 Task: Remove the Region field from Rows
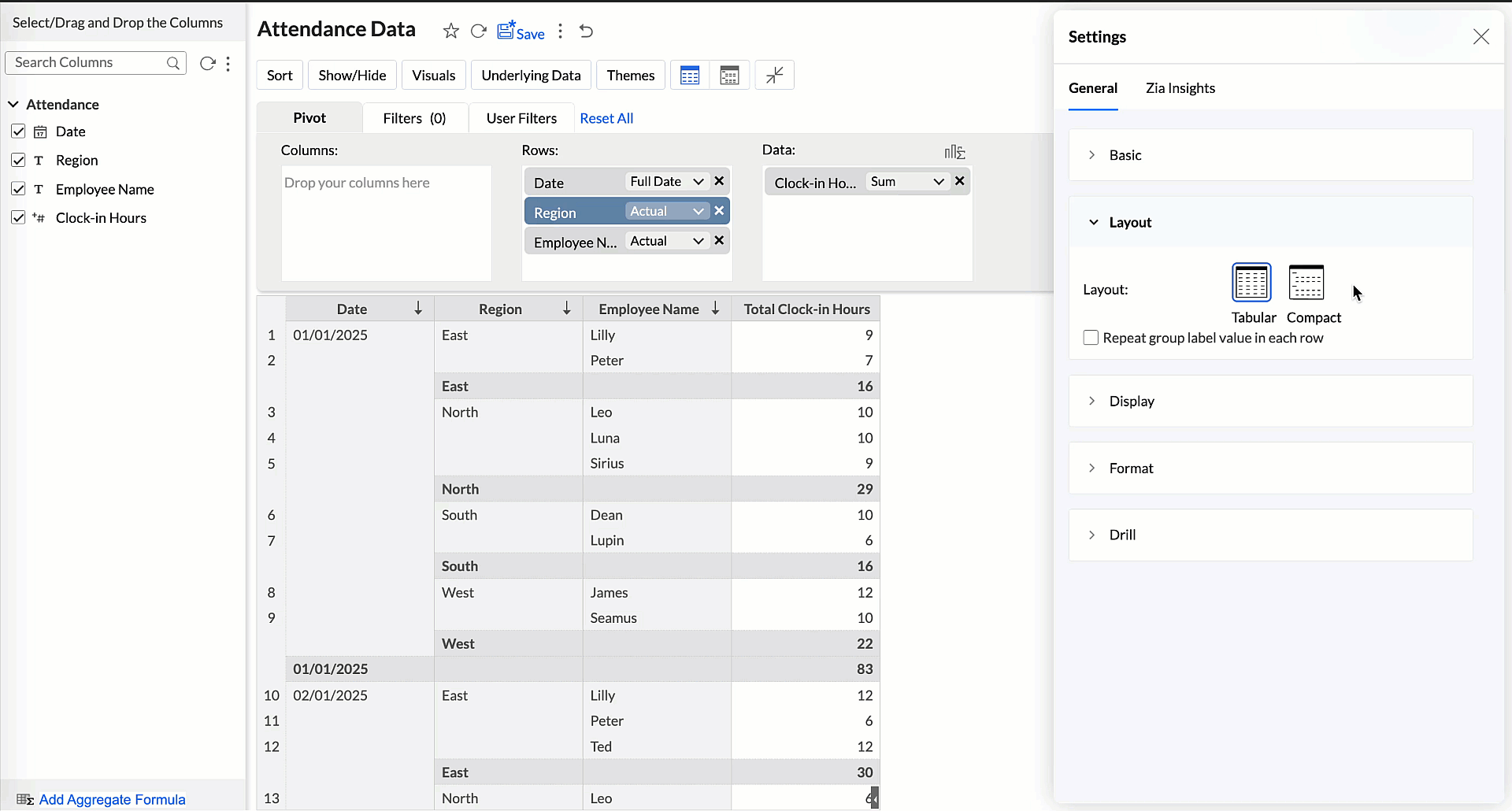click(719, 211)
